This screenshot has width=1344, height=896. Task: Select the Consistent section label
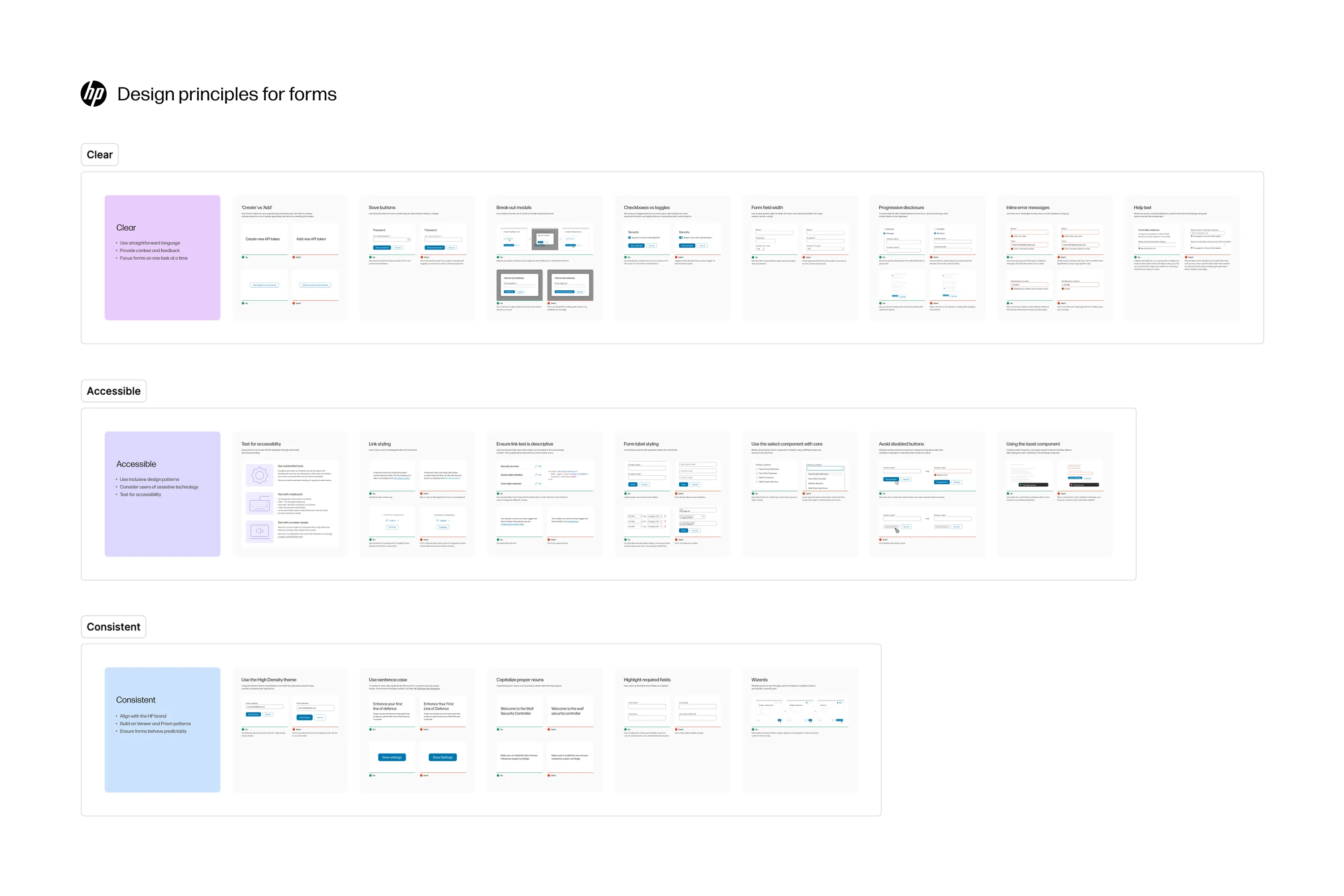pyautogui.click(x=113, y=627)
